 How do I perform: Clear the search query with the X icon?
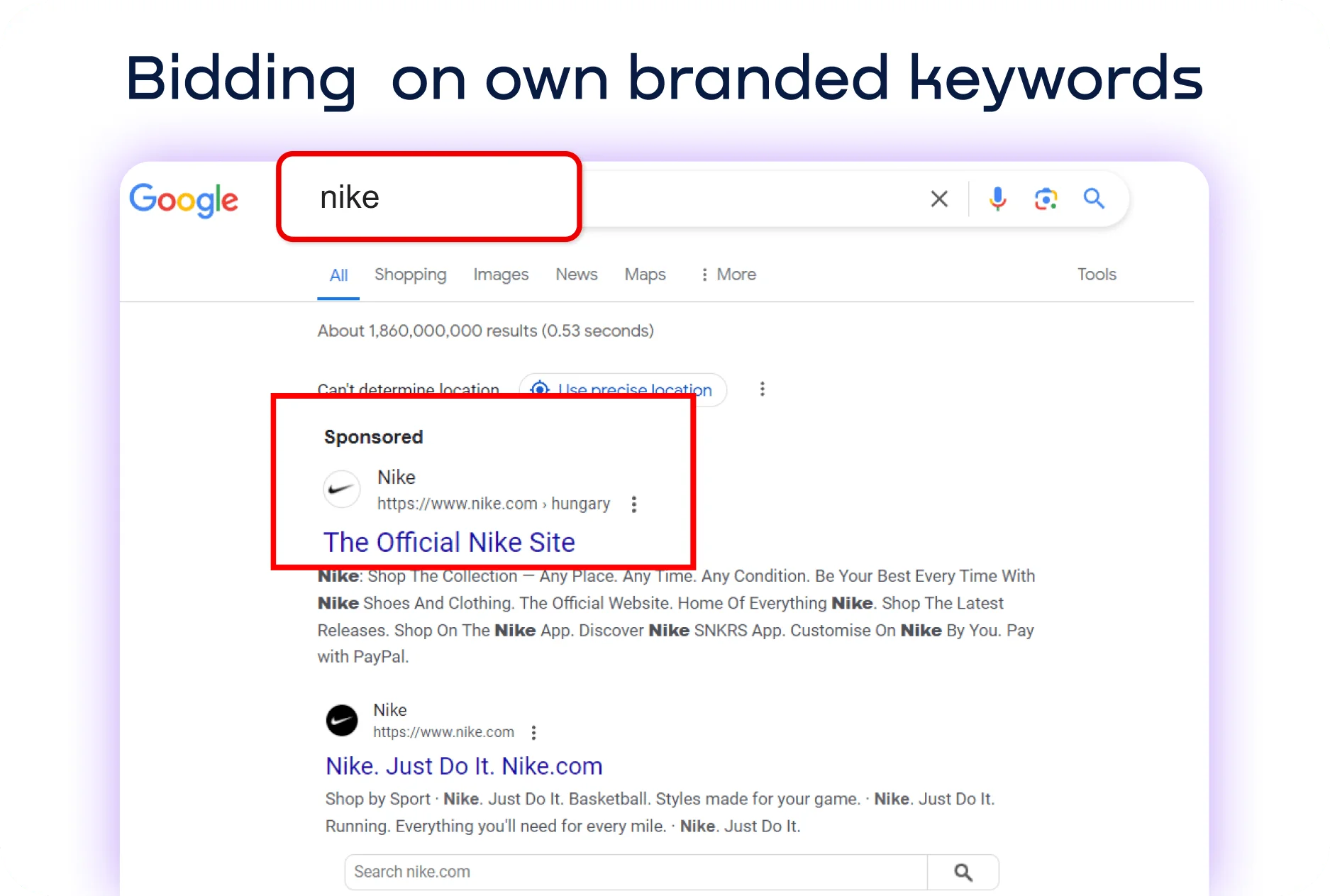(938, 199)
